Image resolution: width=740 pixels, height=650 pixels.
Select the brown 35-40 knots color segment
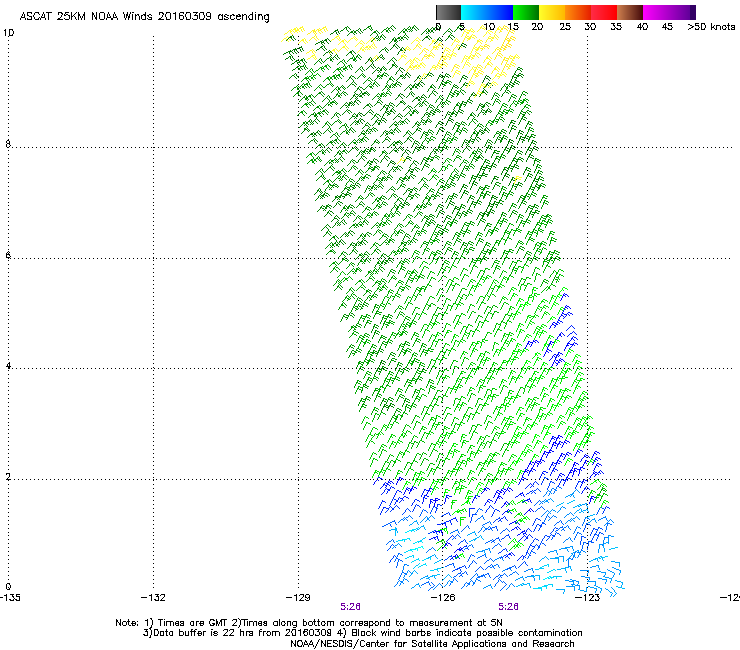point(630,12)
